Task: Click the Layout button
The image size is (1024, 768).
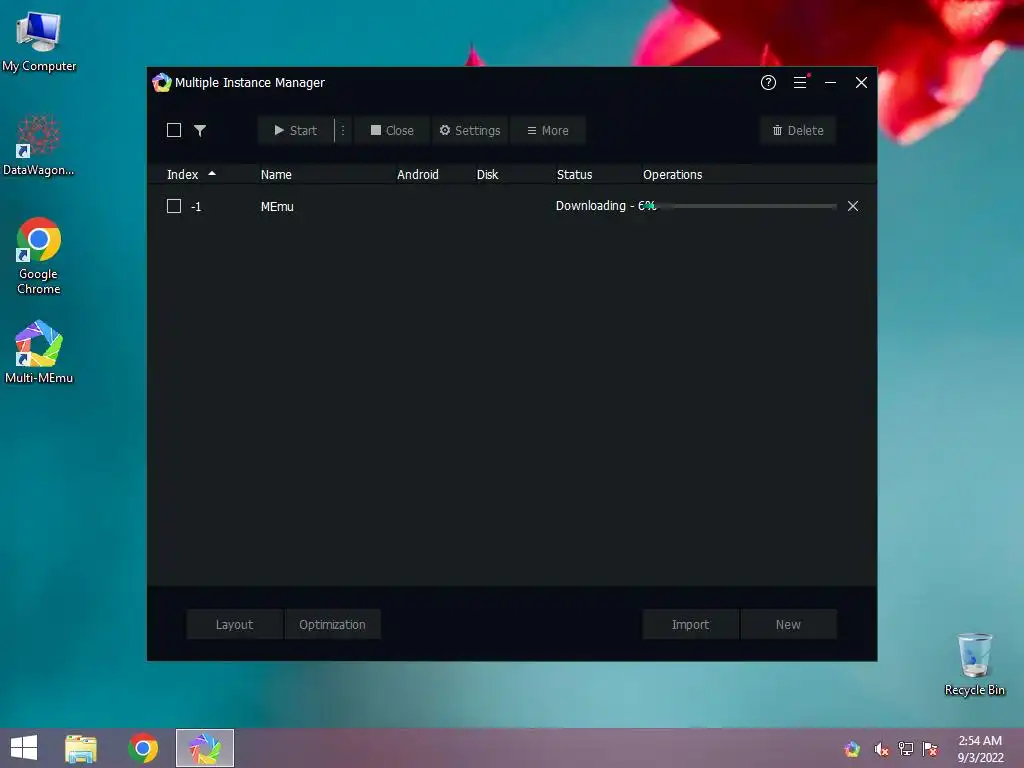Action: [x=234, y=624]
